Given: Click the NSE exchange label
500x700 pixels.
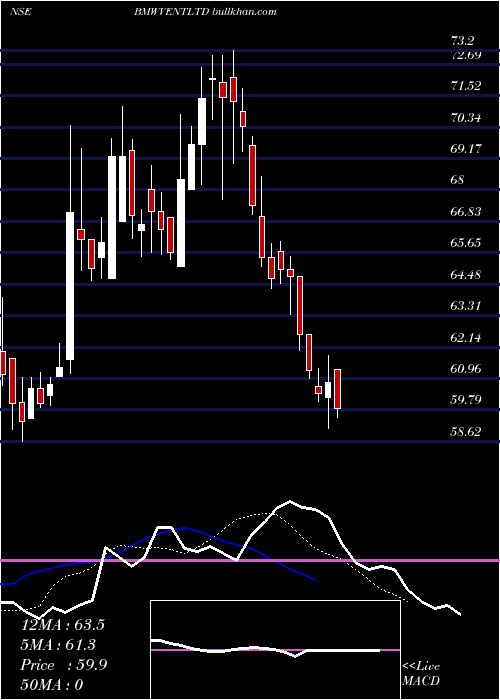Looking at the screenshot, I should point(20,12).
